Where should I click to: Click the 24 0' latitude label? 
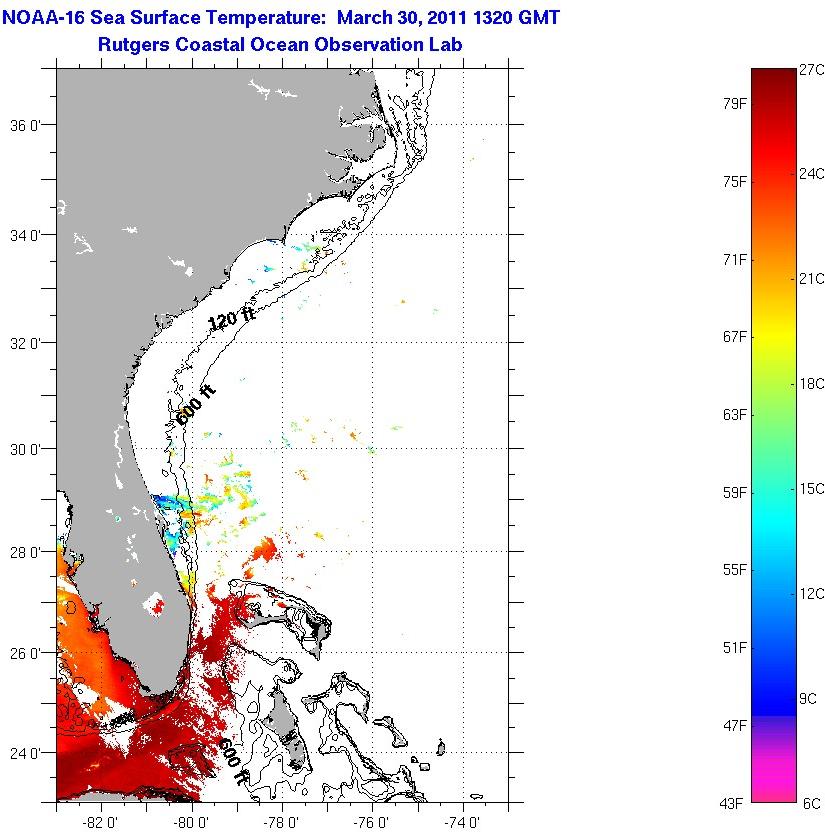[x=26, y=753]
